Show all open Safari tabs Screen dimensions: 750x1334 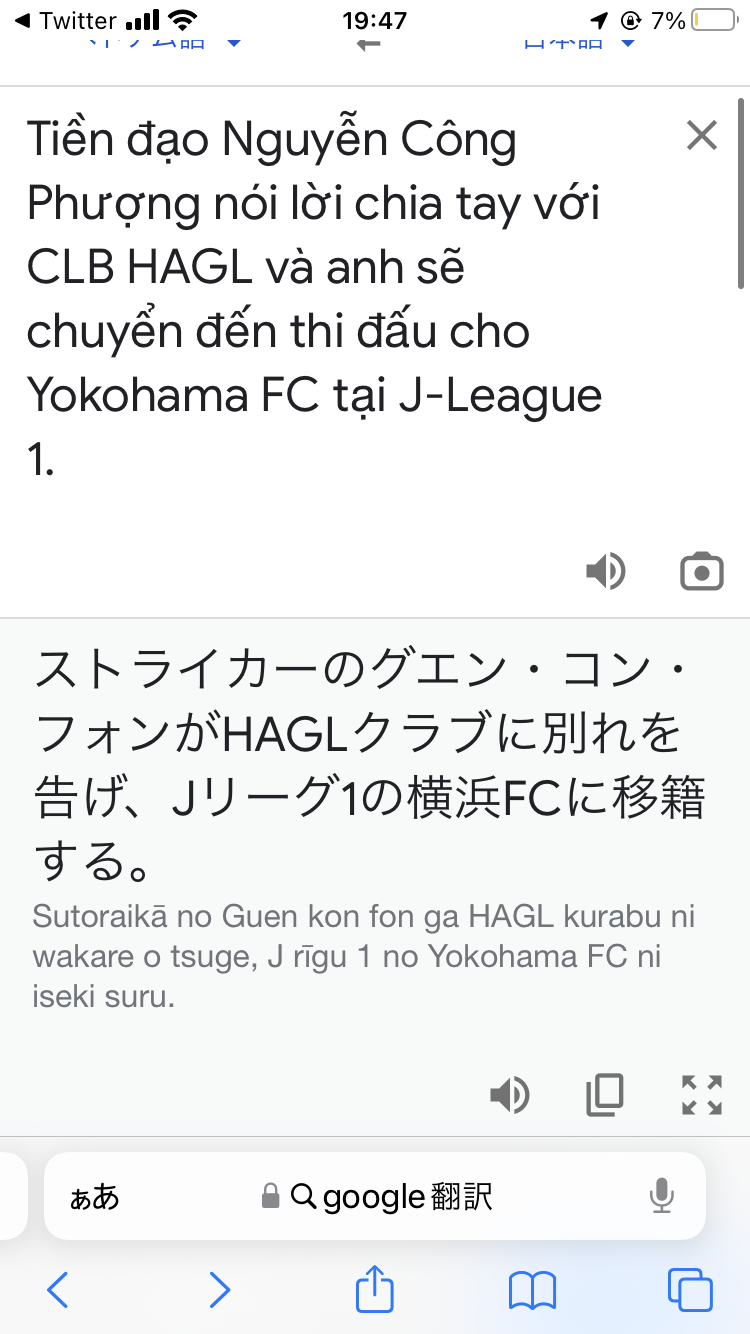(x=690, y=1290)
